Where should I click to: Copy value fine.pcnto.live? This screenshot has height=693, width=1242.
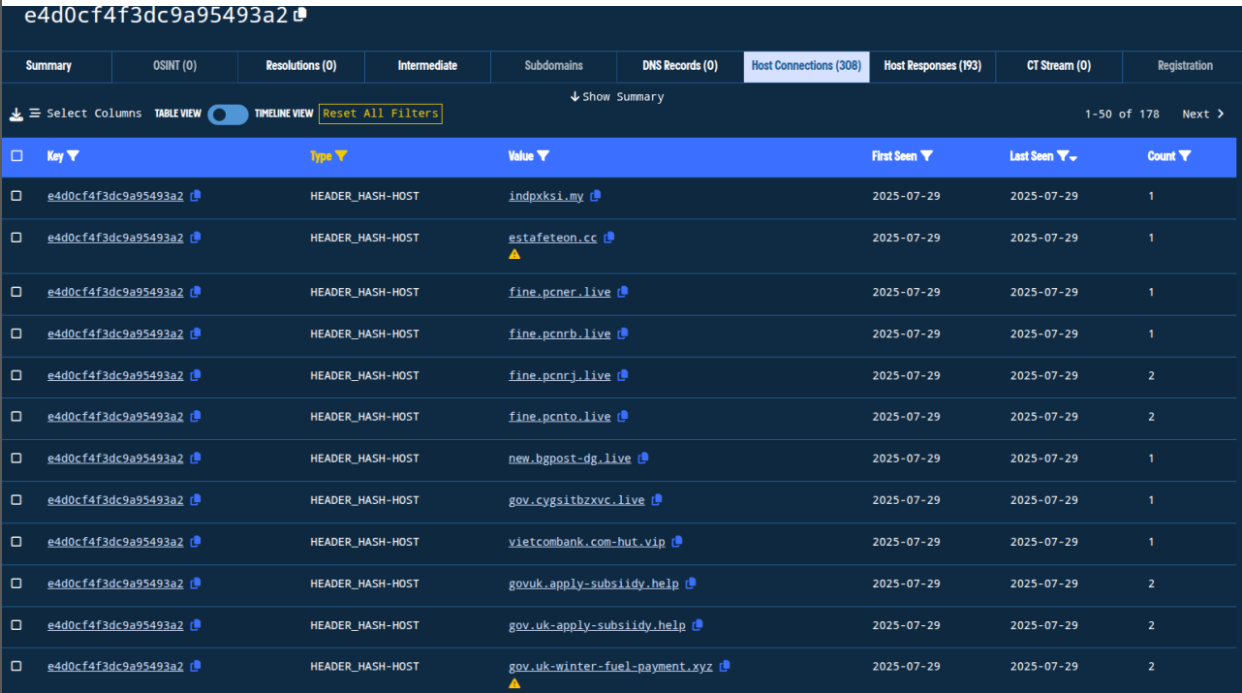click(x=622, y=416)
